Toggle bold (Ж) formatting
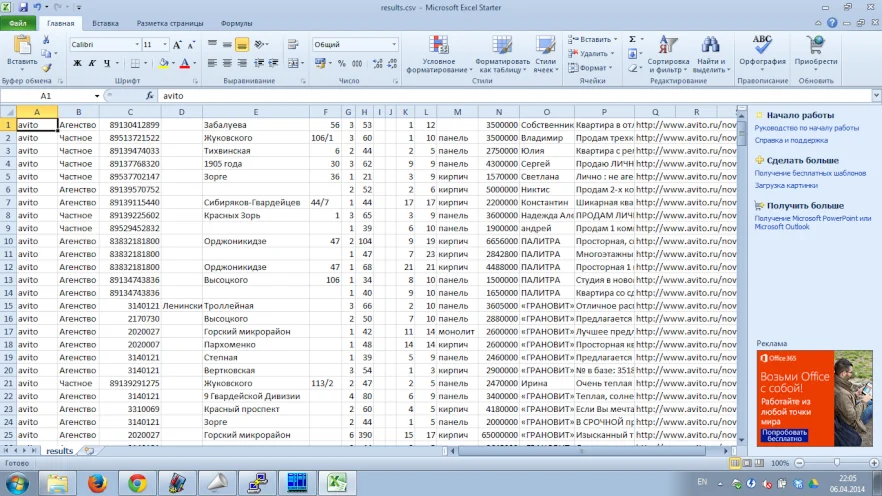The height and width of the screenshot is (496, 882). click(77, 63)
